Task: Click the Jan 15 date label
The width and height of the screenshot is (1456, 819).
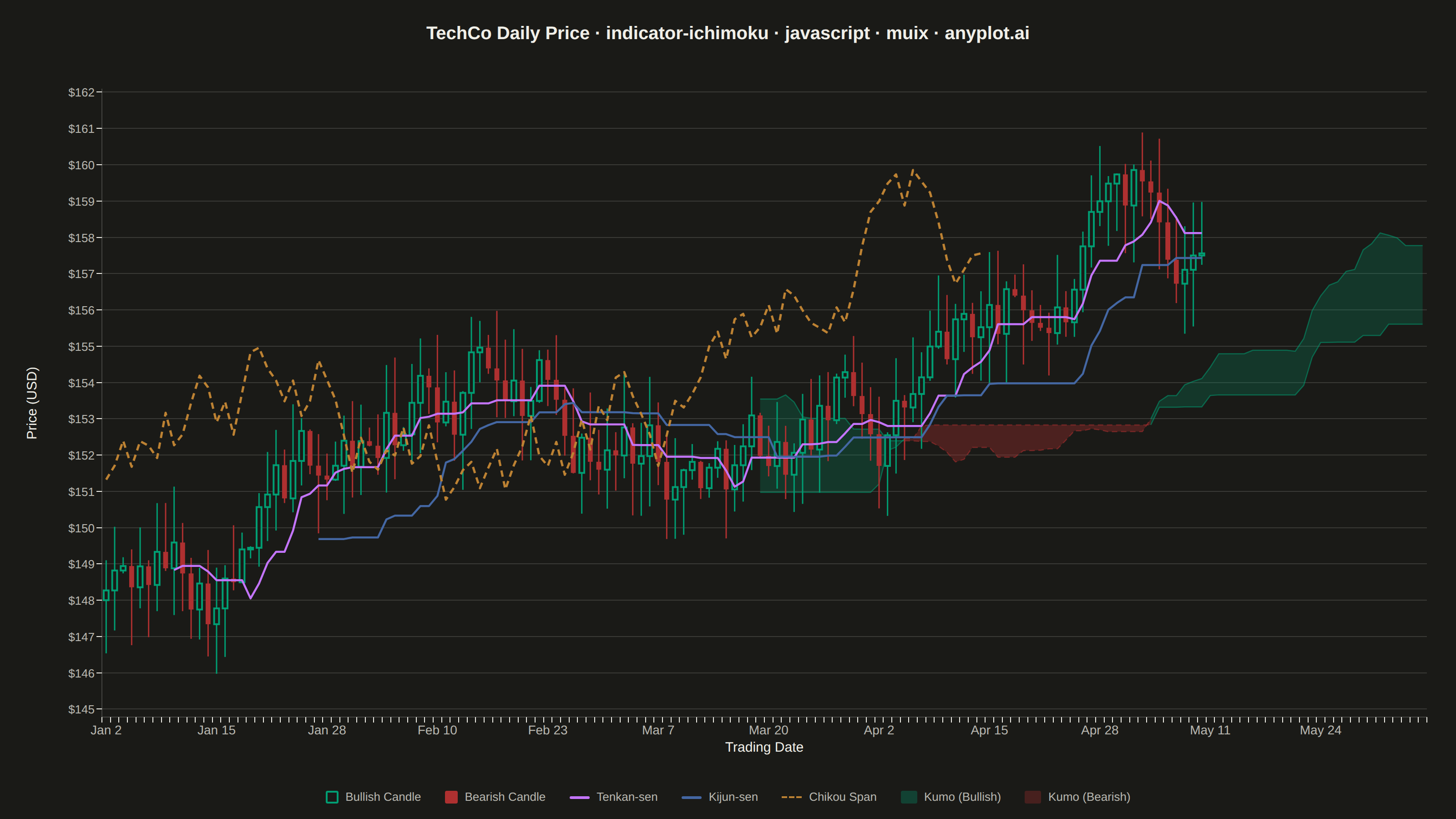Action: point(217,730)
